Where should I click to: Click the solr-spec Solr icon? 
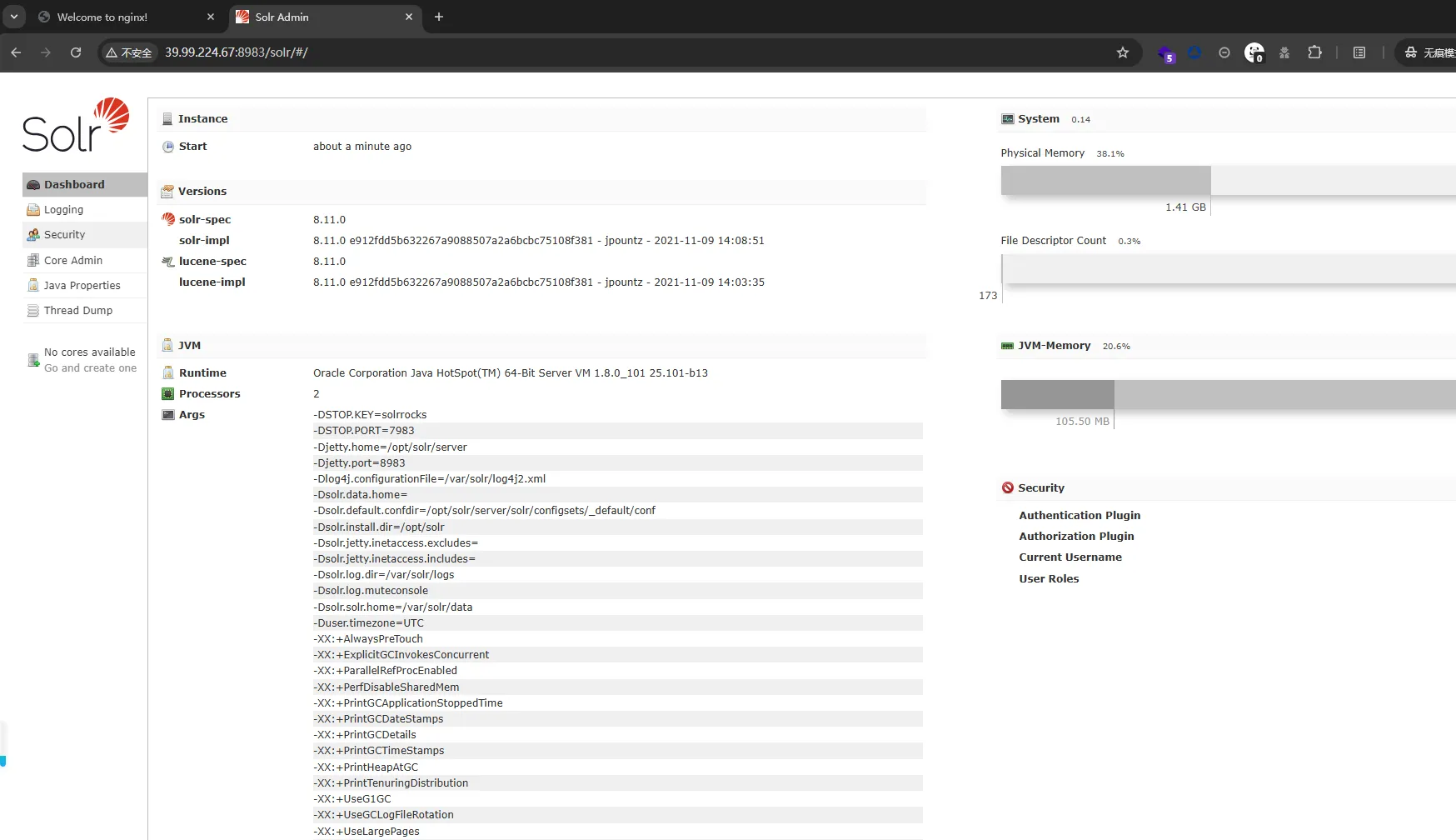click(x=168, y=219)
